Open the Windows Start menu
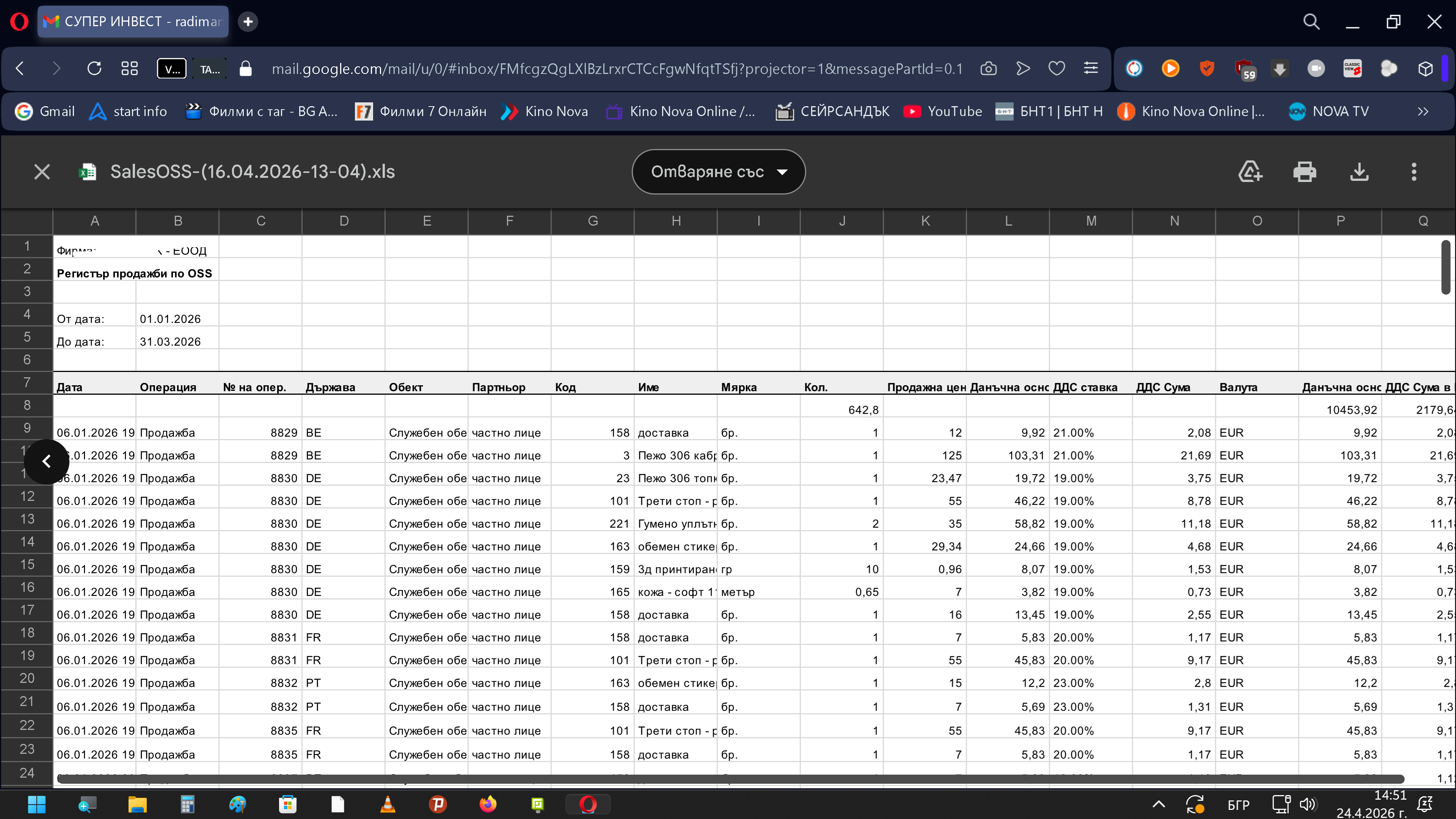Image resolution: width=1456 pixels, height=819 pixels. coord(37,804)
